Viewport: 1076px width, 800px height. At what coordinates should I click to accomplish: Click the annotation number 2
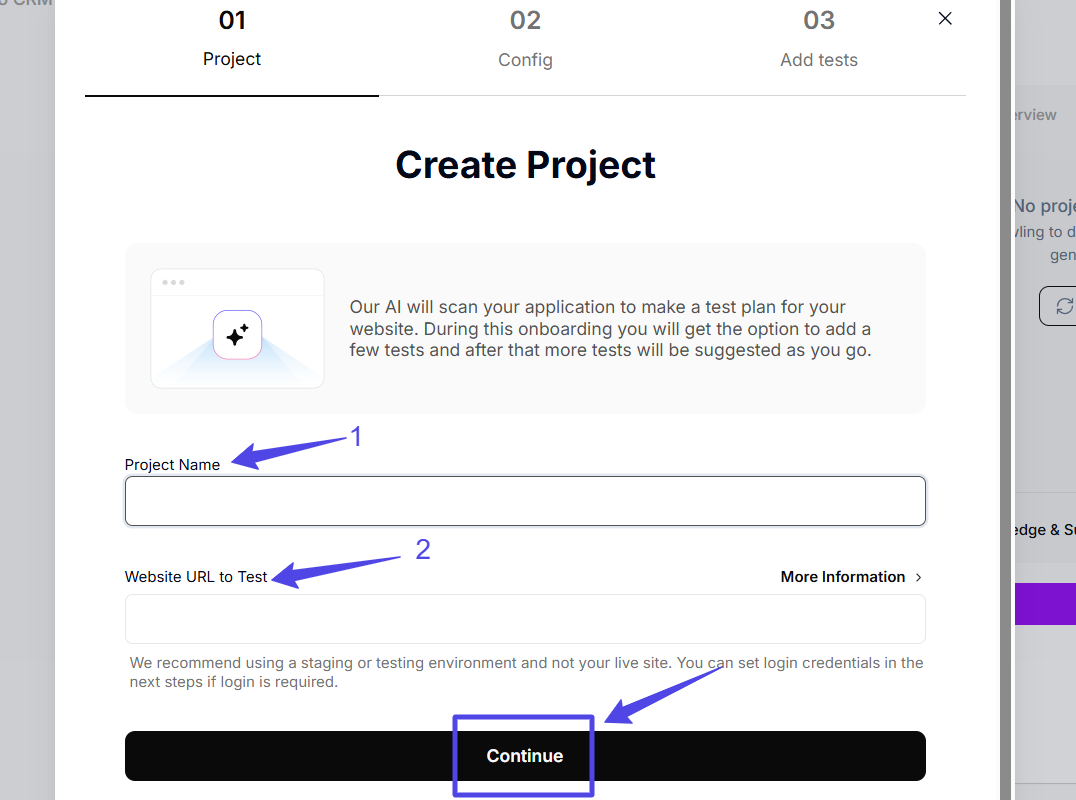coord(422,550)
